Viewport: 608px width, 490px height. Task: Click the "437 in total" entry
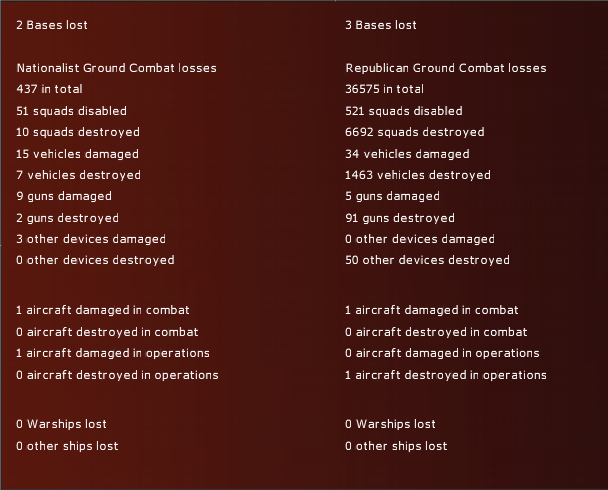click(51, 89)
